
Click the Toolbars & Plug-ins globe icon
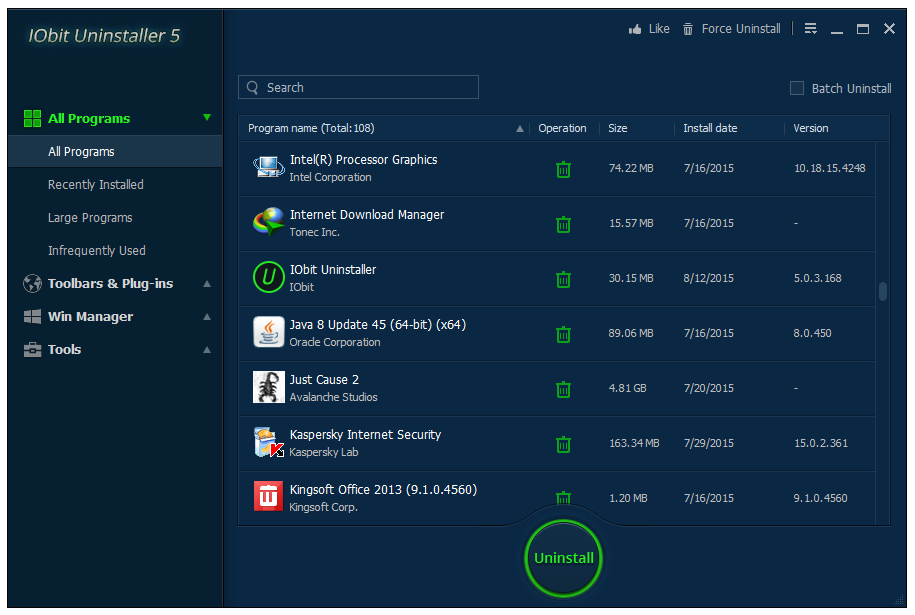click(32, 284)
